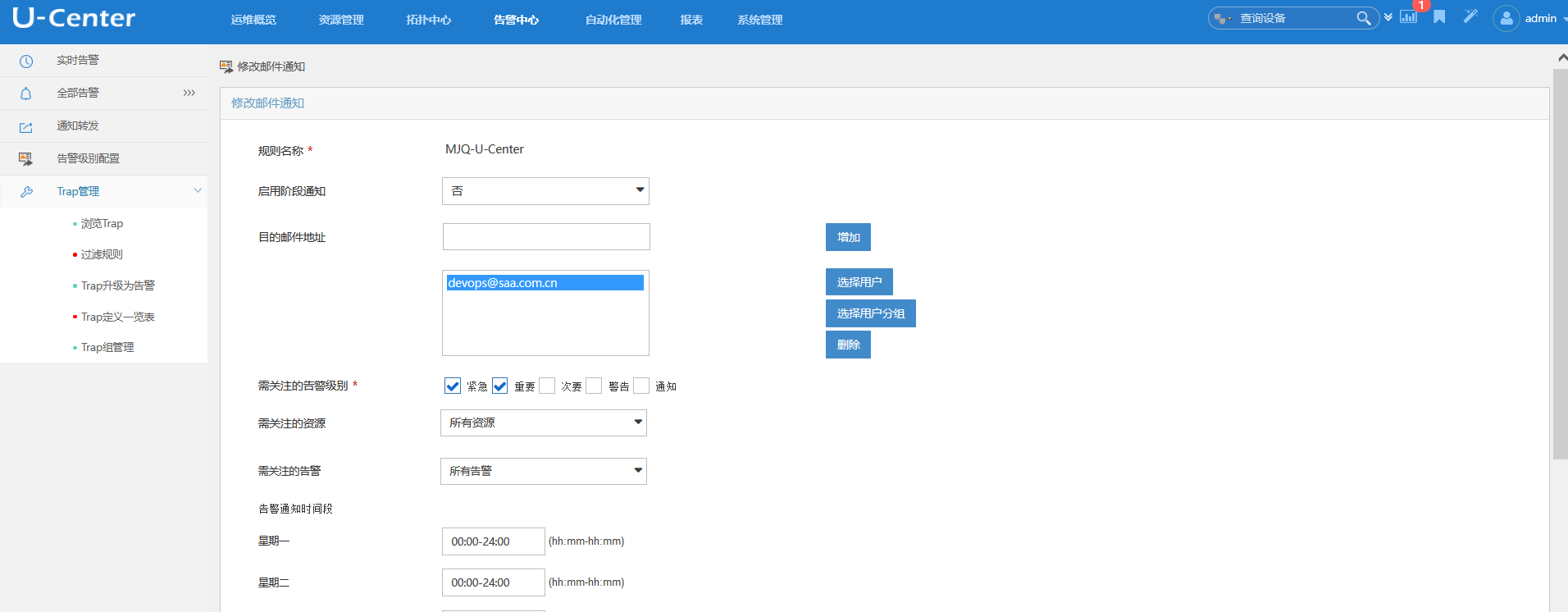Click the 星期二 time range field

coord(493,582)
